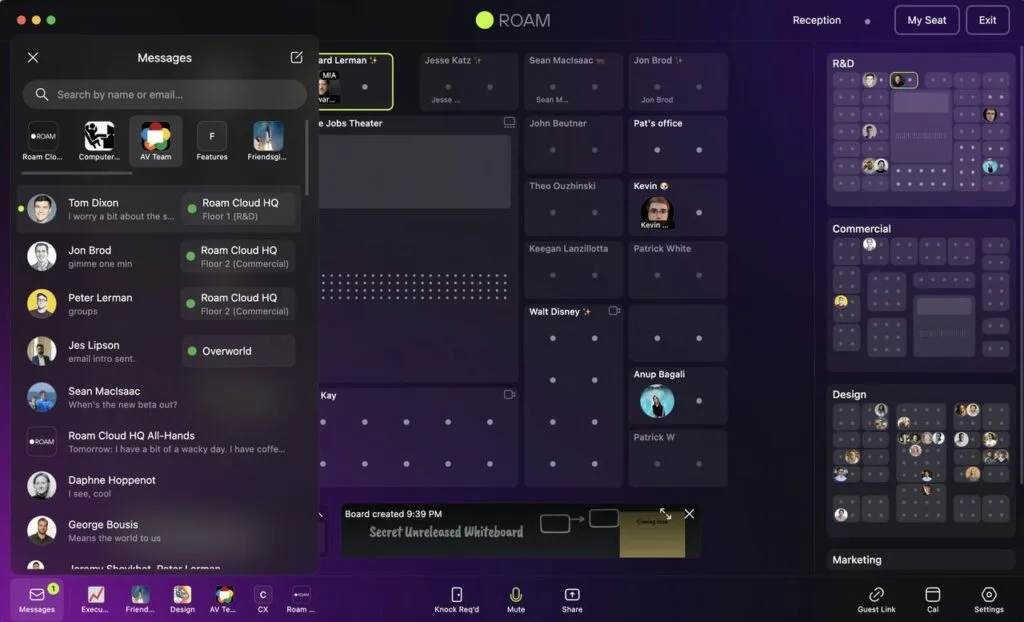Enter John Beutner's office

pos(573,144)
